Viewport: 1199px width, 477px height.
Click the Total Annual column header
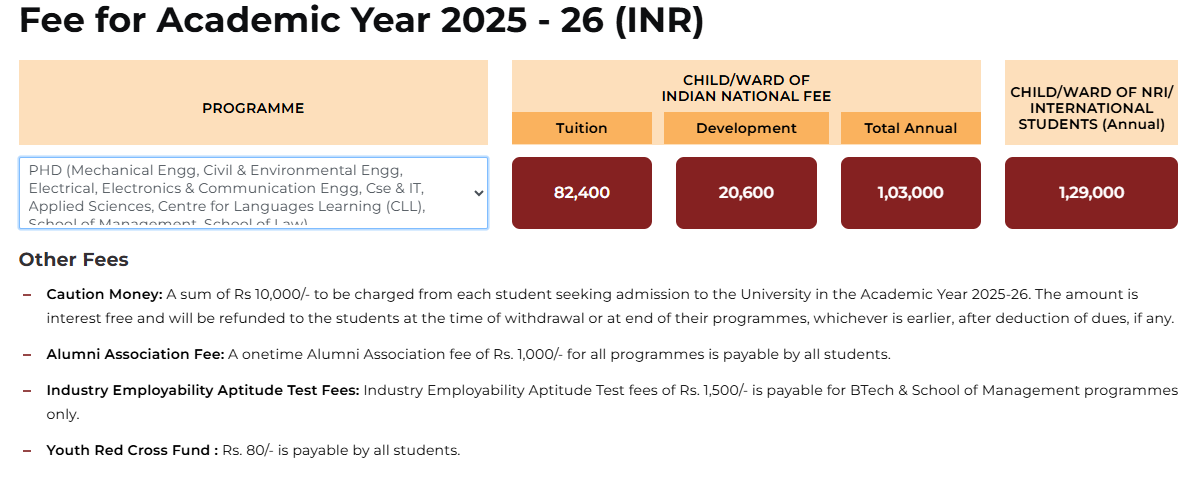[911, 128]
